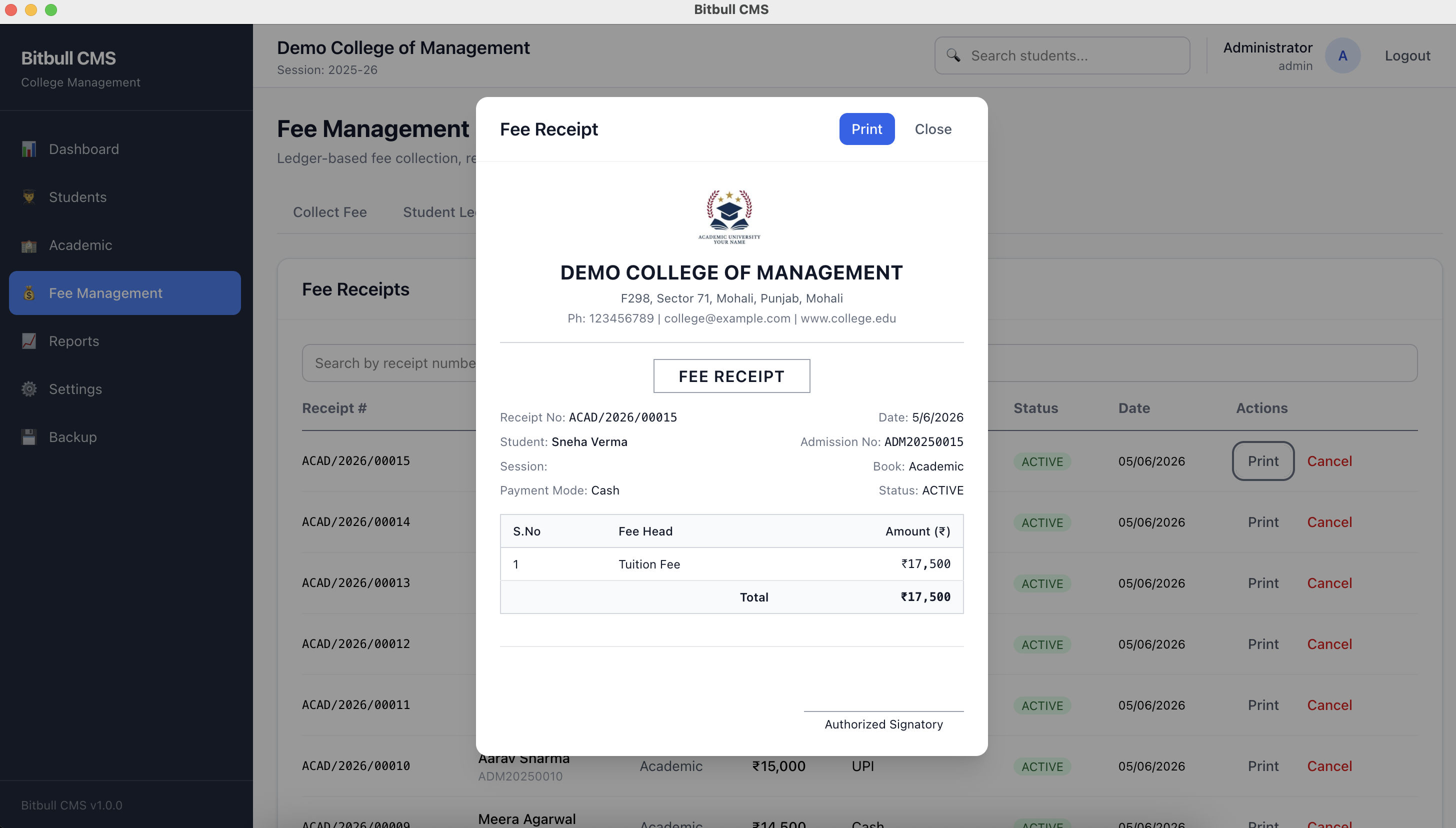Click ACAD/2026/00015 in the Receipt # column

click(356, 460)
